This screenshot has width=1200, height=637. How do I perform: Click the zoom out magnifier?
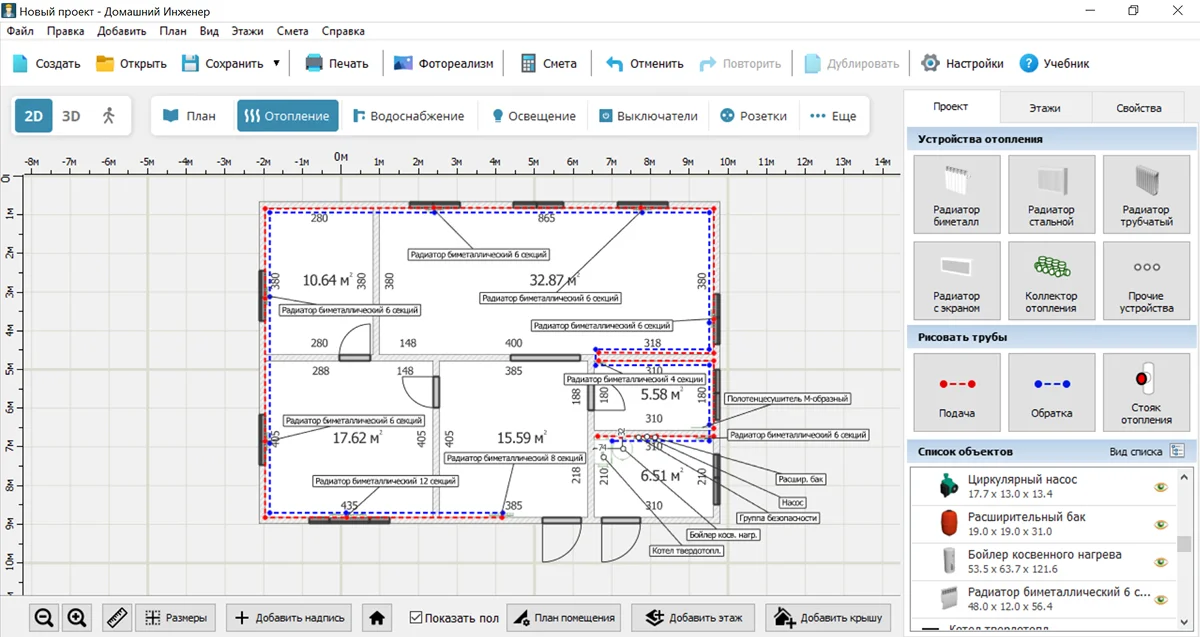[44, 618]
